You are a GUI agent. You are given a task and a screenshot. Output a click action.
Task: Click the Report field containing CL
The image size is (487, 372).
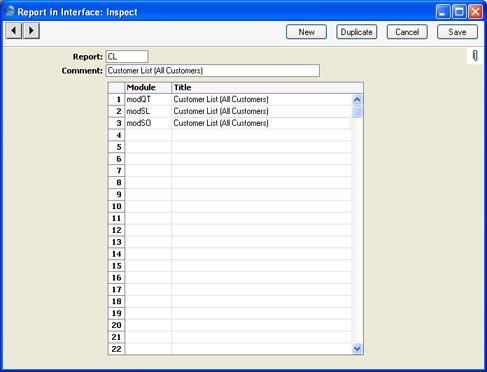[x=127, y=57]
